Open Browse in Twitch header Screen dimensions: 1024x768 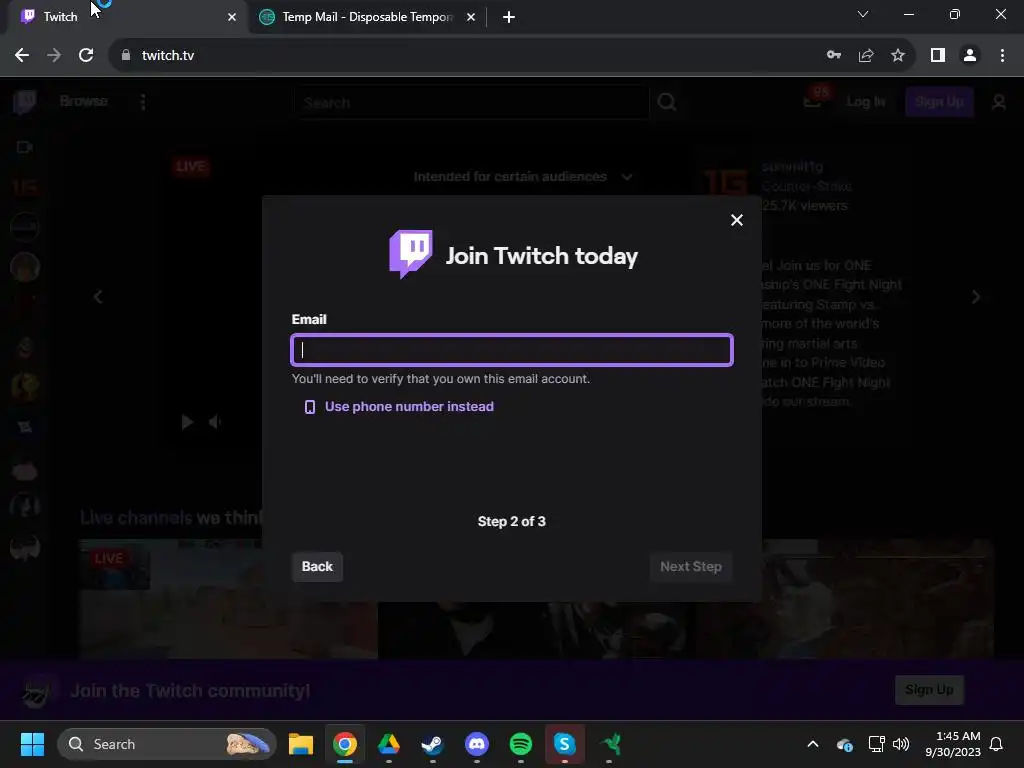click(x=84, y=101)
